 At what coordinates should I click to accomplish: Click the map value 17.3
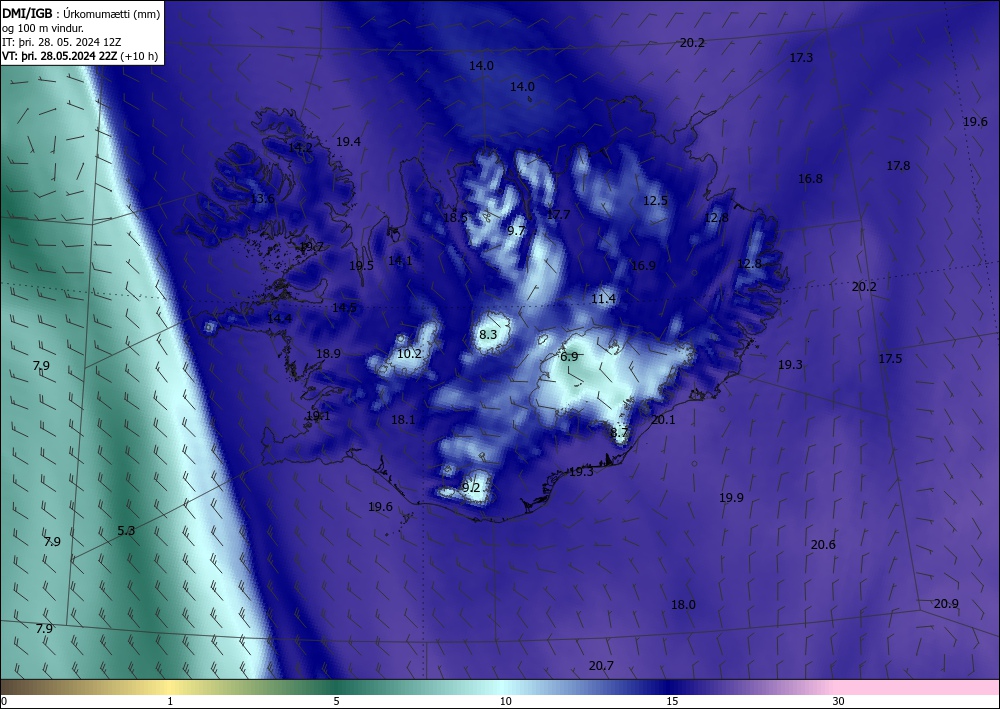tap(802, 58)
